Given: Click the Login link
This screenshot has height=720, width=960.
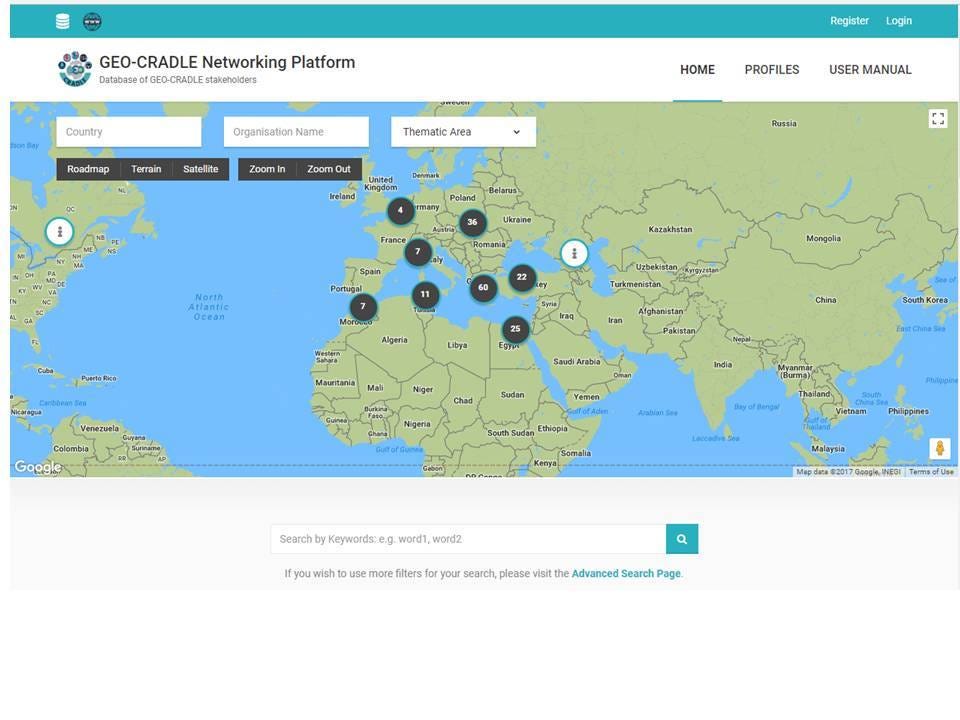Looking at the screenshot, I should (x=899, y=21).
